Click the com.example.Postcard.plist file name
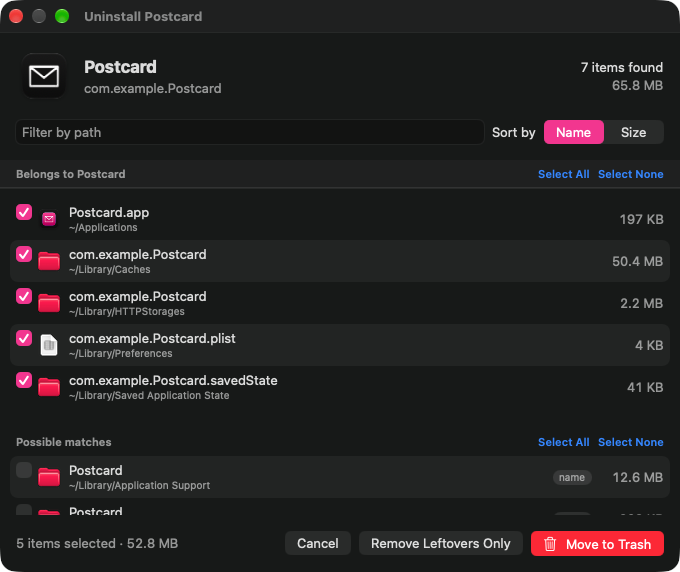Image resolution: width=680 pixels, height=572 pixels. click(x=152, y=338)
